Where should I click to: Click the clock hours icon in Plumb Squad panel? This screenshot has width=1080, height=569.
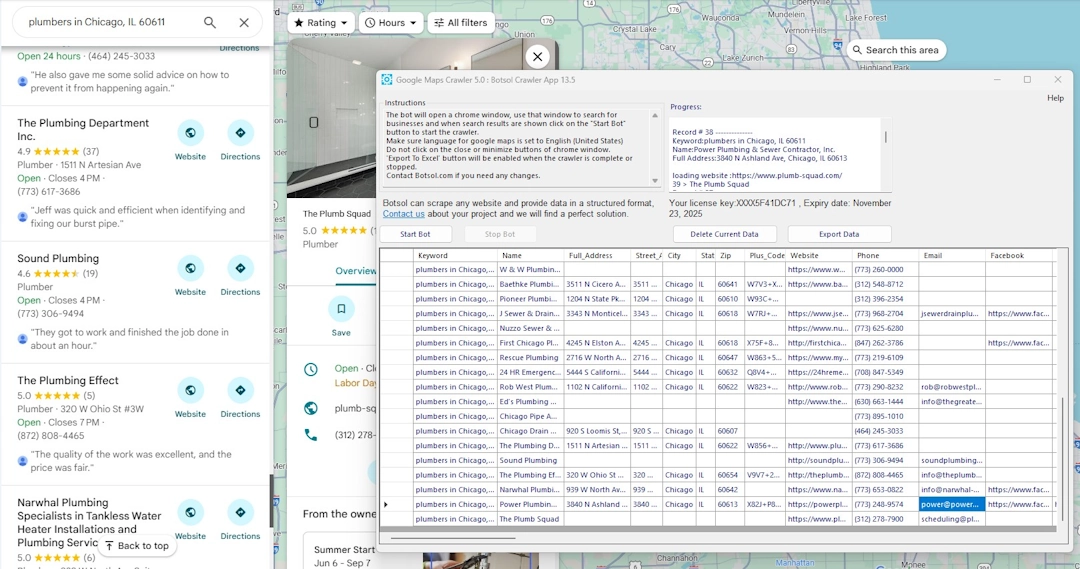(311, 369)
